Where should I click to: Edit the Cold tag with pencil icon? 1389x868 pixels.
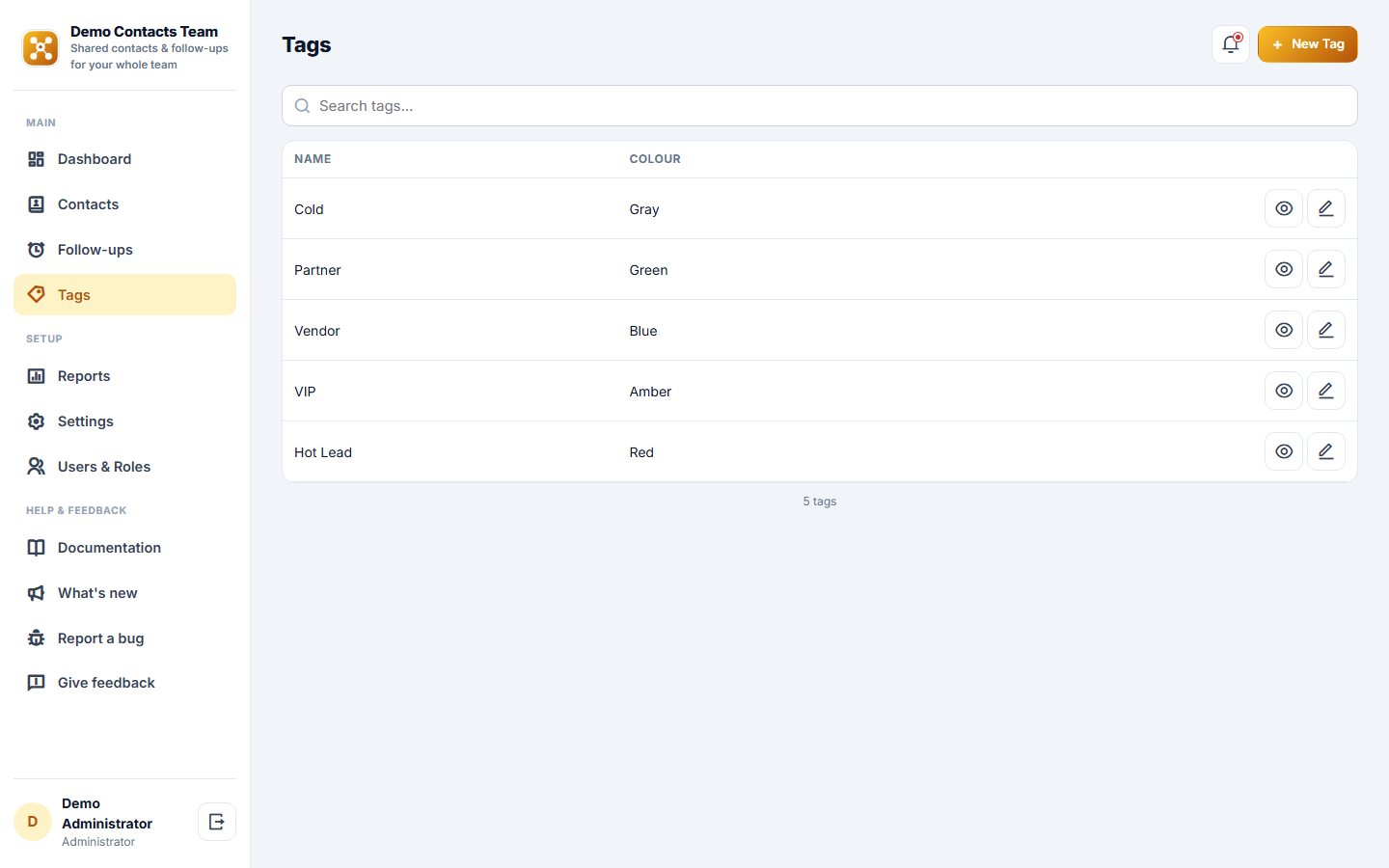(1326, 208)
